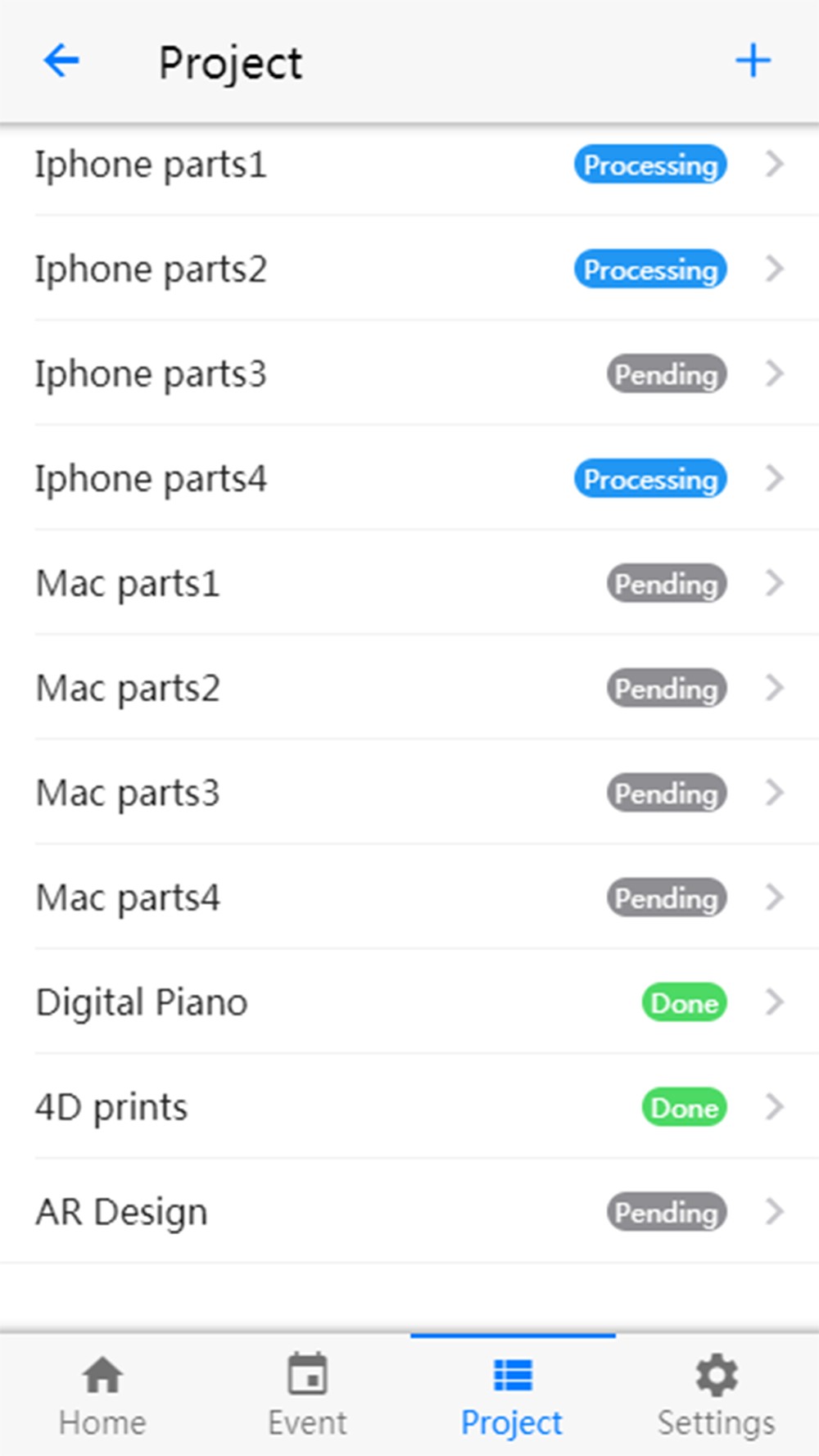The image size is (819, 1456).
Task: Open the Mac parts1 project
Action: click(409, 583)
